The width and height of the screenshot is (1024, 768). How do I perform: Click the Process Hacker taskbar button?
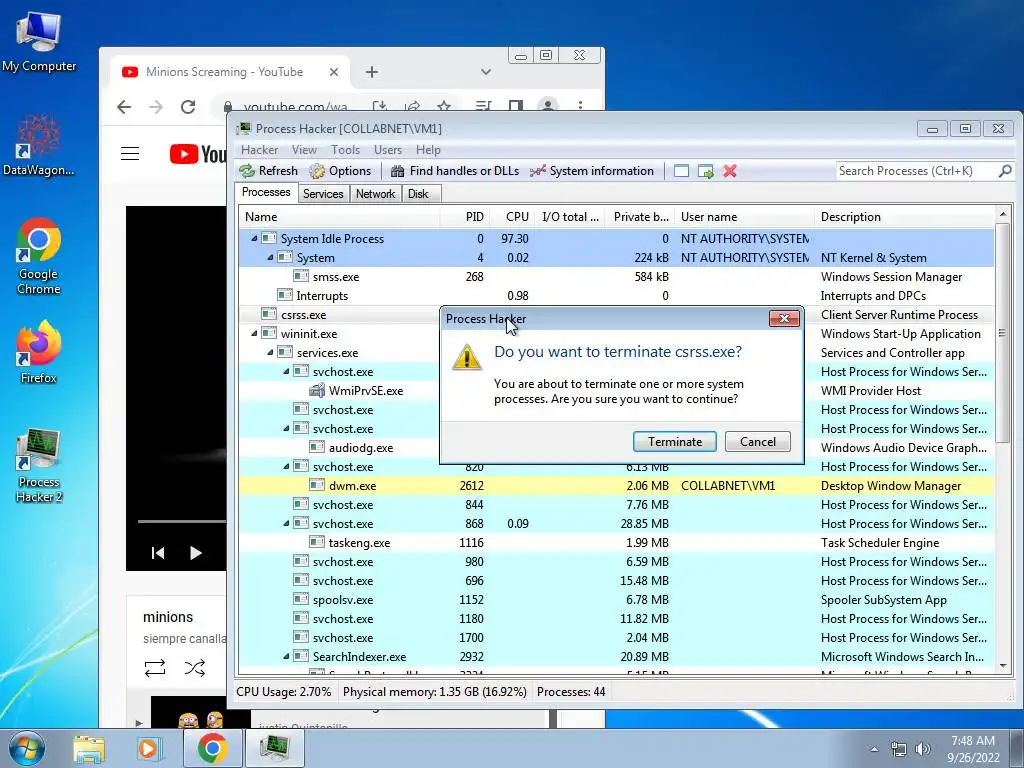point(274,748)
